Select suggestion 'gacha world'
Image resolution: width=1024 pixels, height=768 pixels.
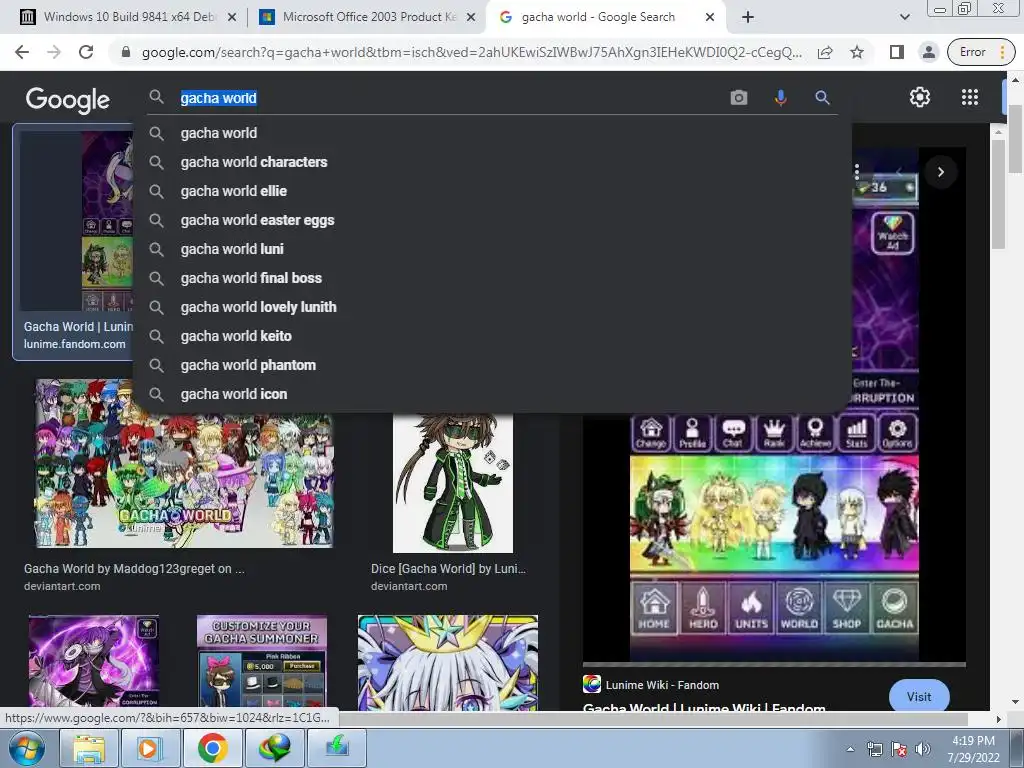click(x=492, y=133)
